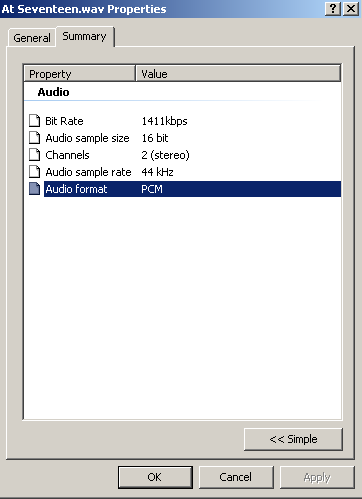Click the Property column header
This screenshot has width=362, height=499.
click(x=80, y=73)
